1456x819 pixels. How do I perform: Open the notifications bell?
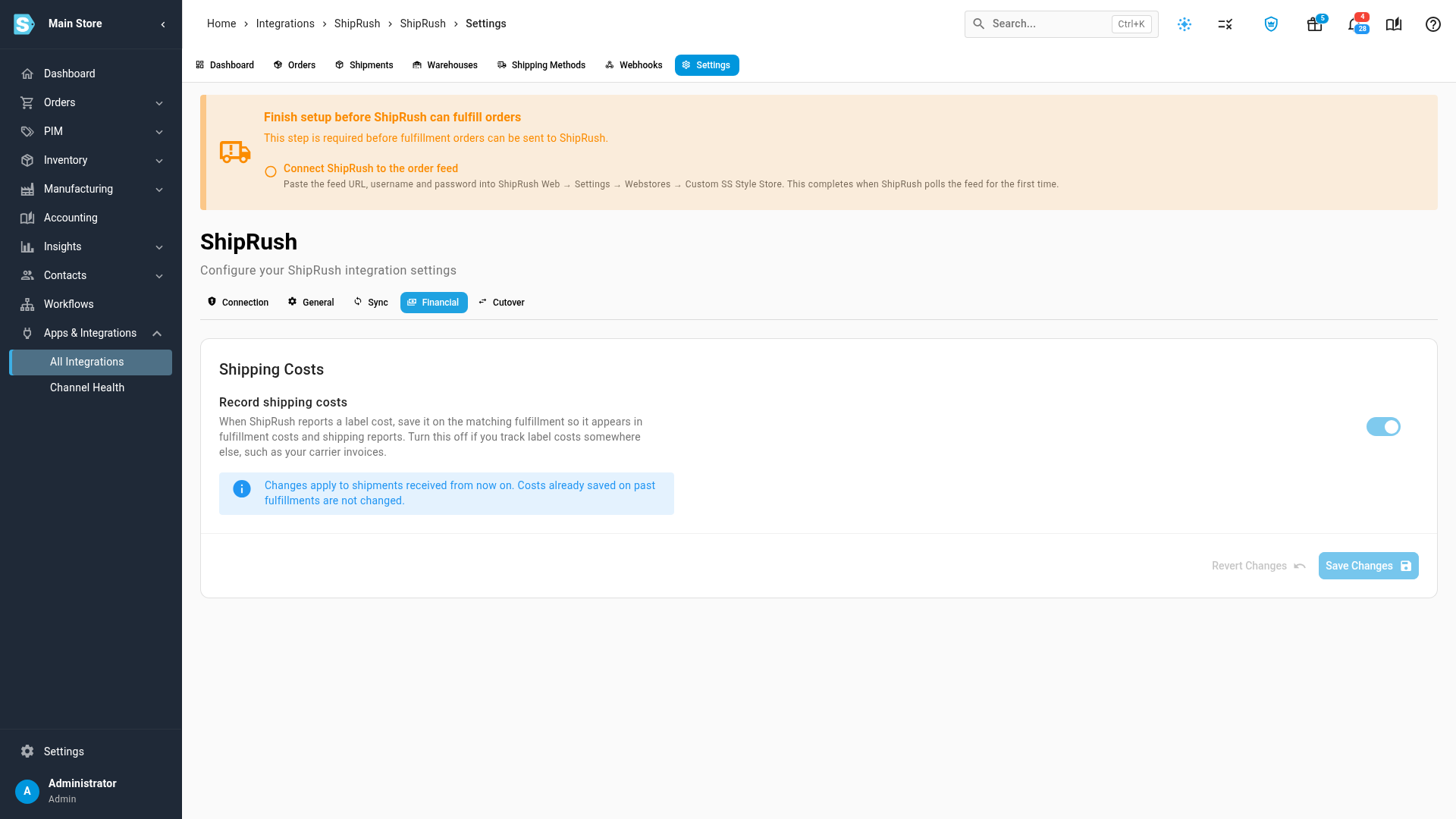(x=1354, y=24)
